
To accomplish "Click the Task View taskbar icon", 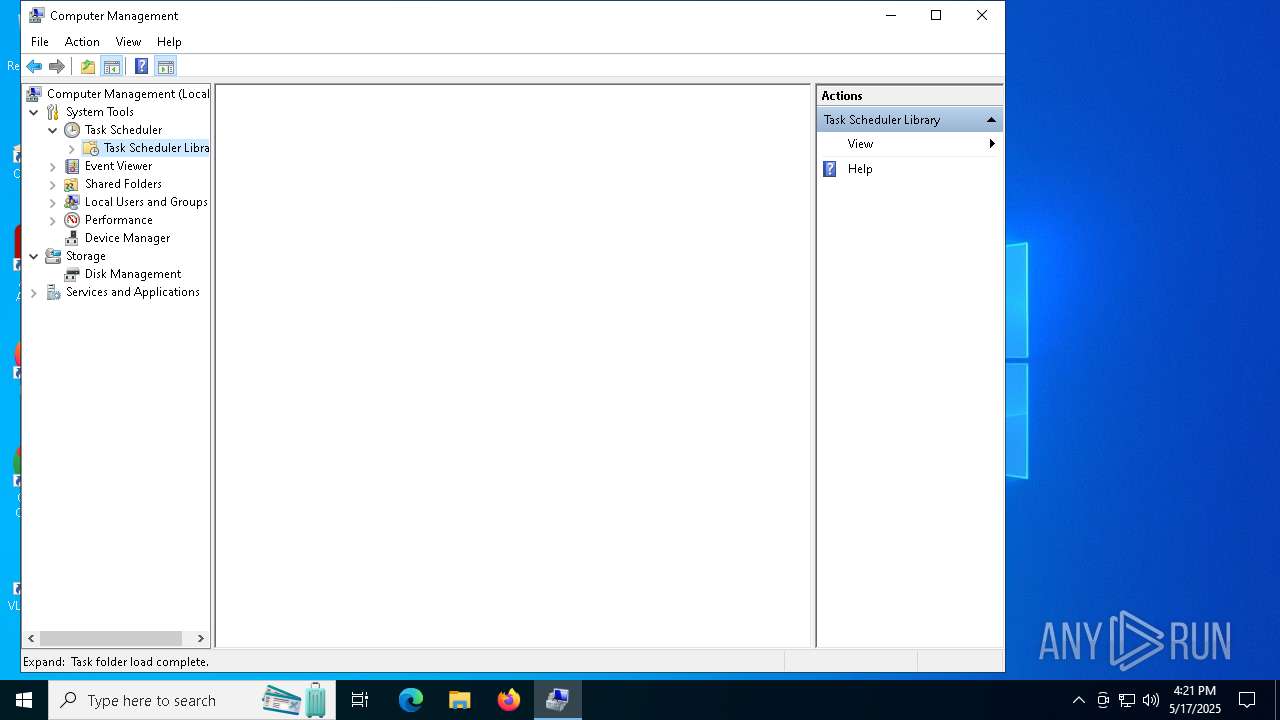I will point(360,700).
